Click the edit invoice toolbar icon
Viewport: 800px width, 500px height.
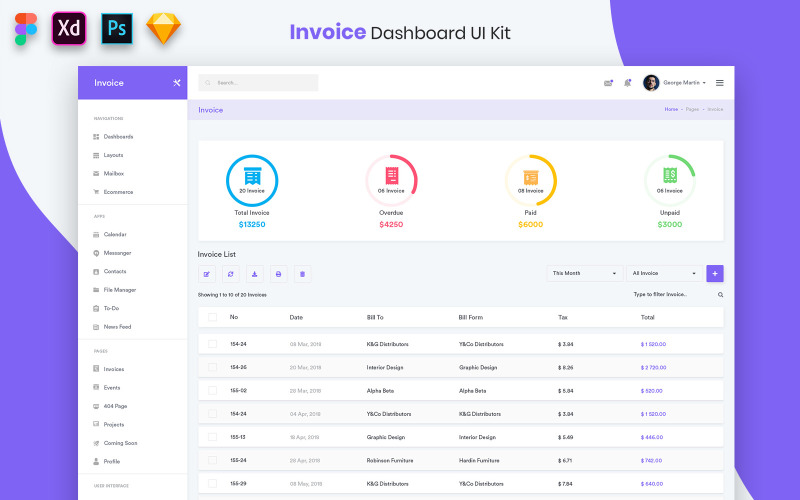pos(207,273)
